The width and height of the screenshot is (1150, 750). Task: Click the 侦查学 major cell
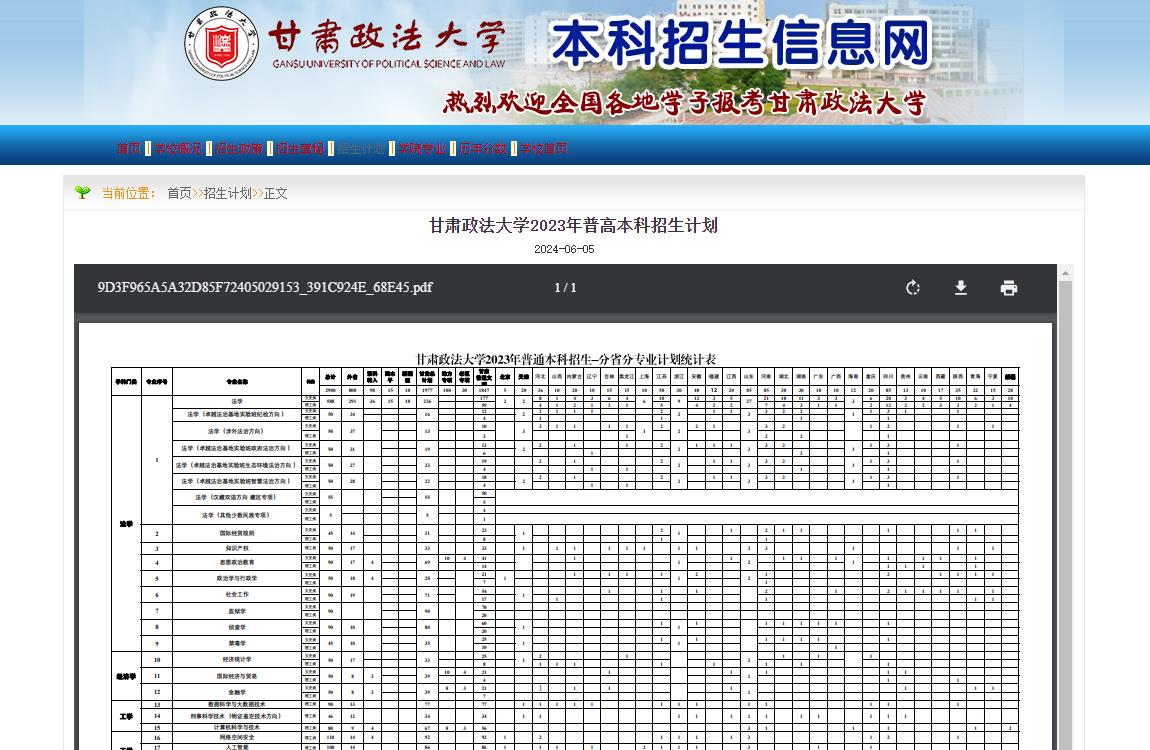[237, 627]
